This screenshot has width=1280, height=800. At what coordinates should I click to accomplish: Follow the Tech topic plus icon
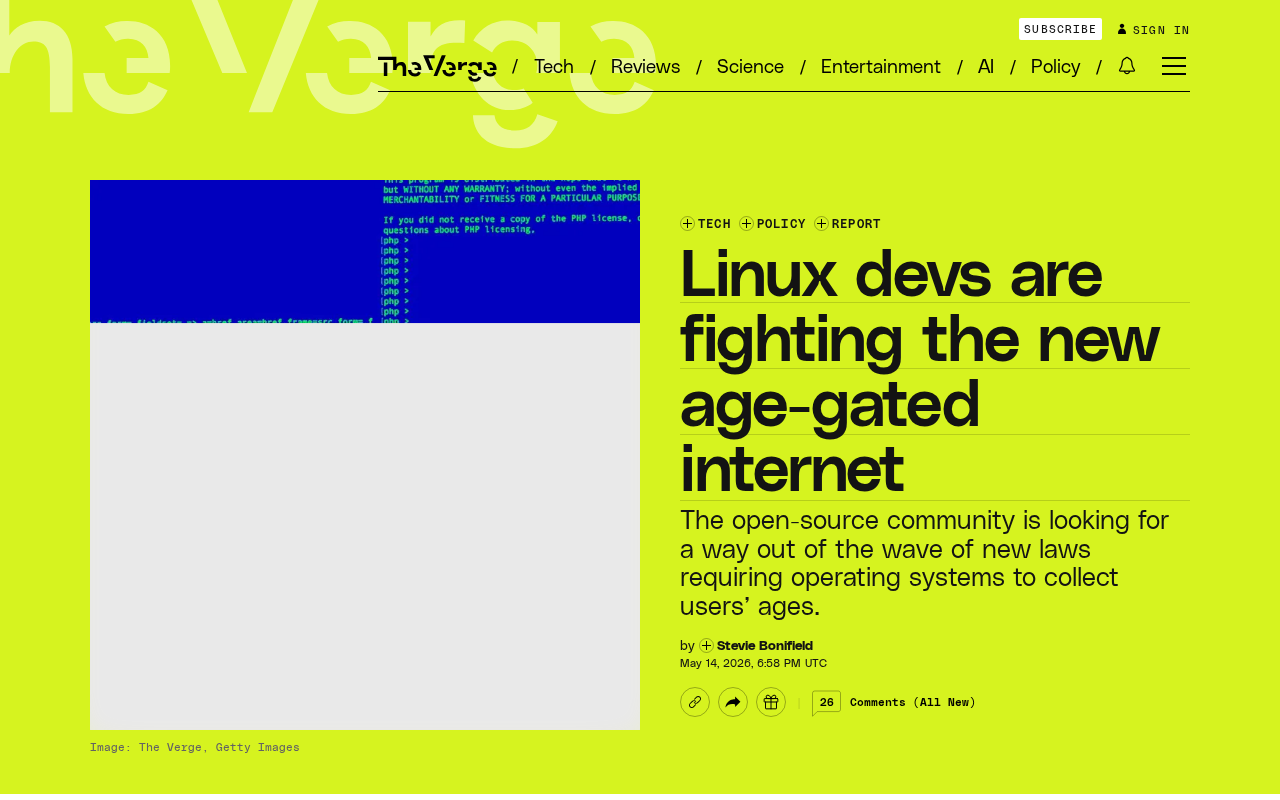687,224
